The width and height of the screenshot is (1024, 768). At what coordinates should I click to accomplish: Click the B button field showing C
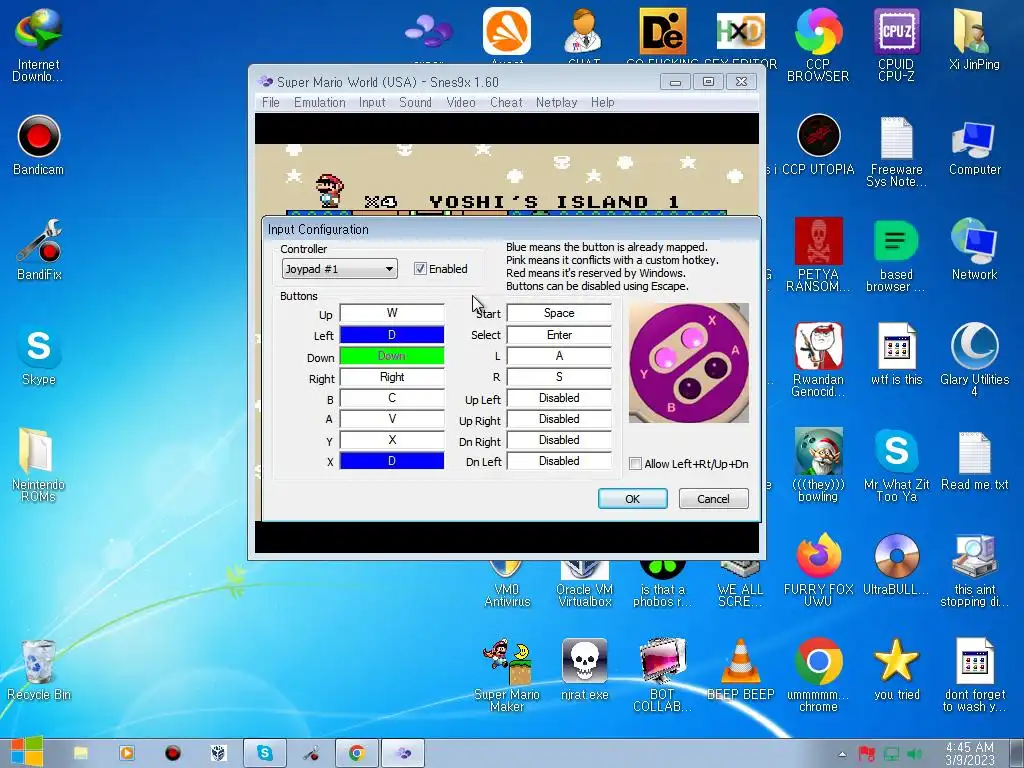[392, 398]
